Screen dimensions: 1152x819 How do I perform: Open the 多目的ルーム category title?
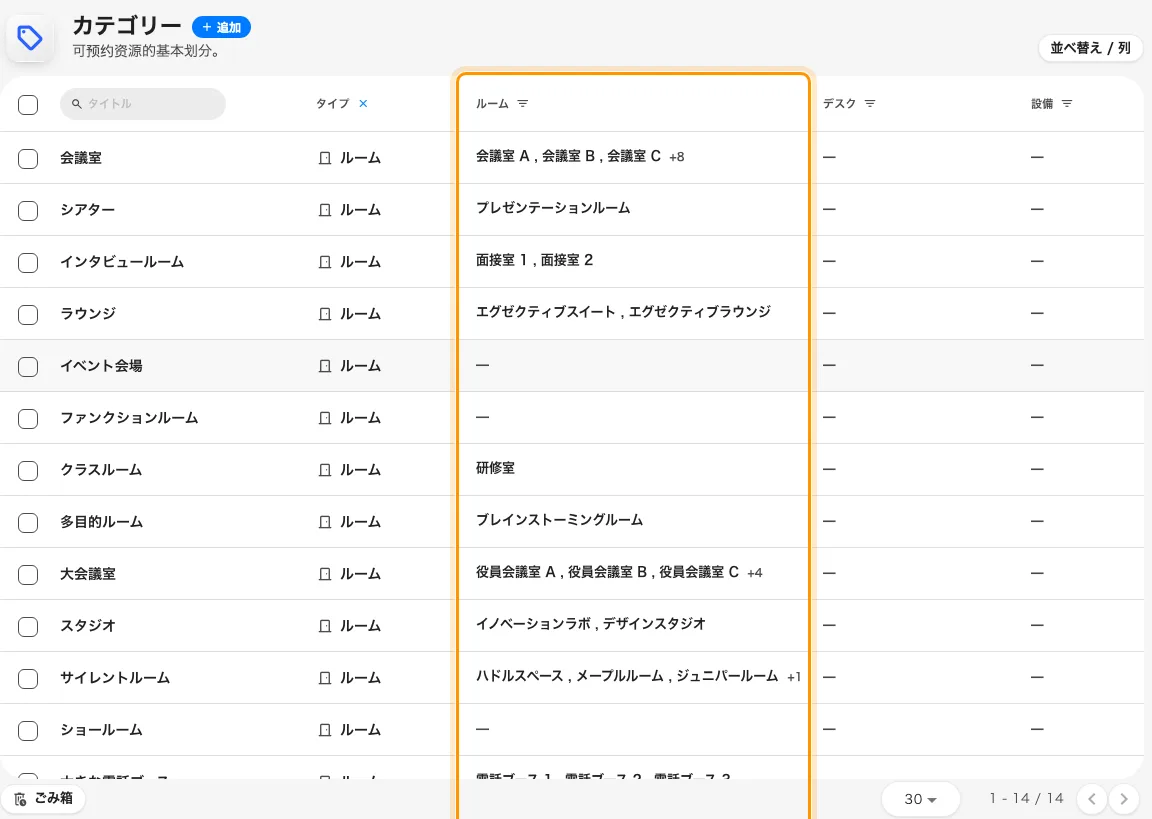[x=101, y=522]
